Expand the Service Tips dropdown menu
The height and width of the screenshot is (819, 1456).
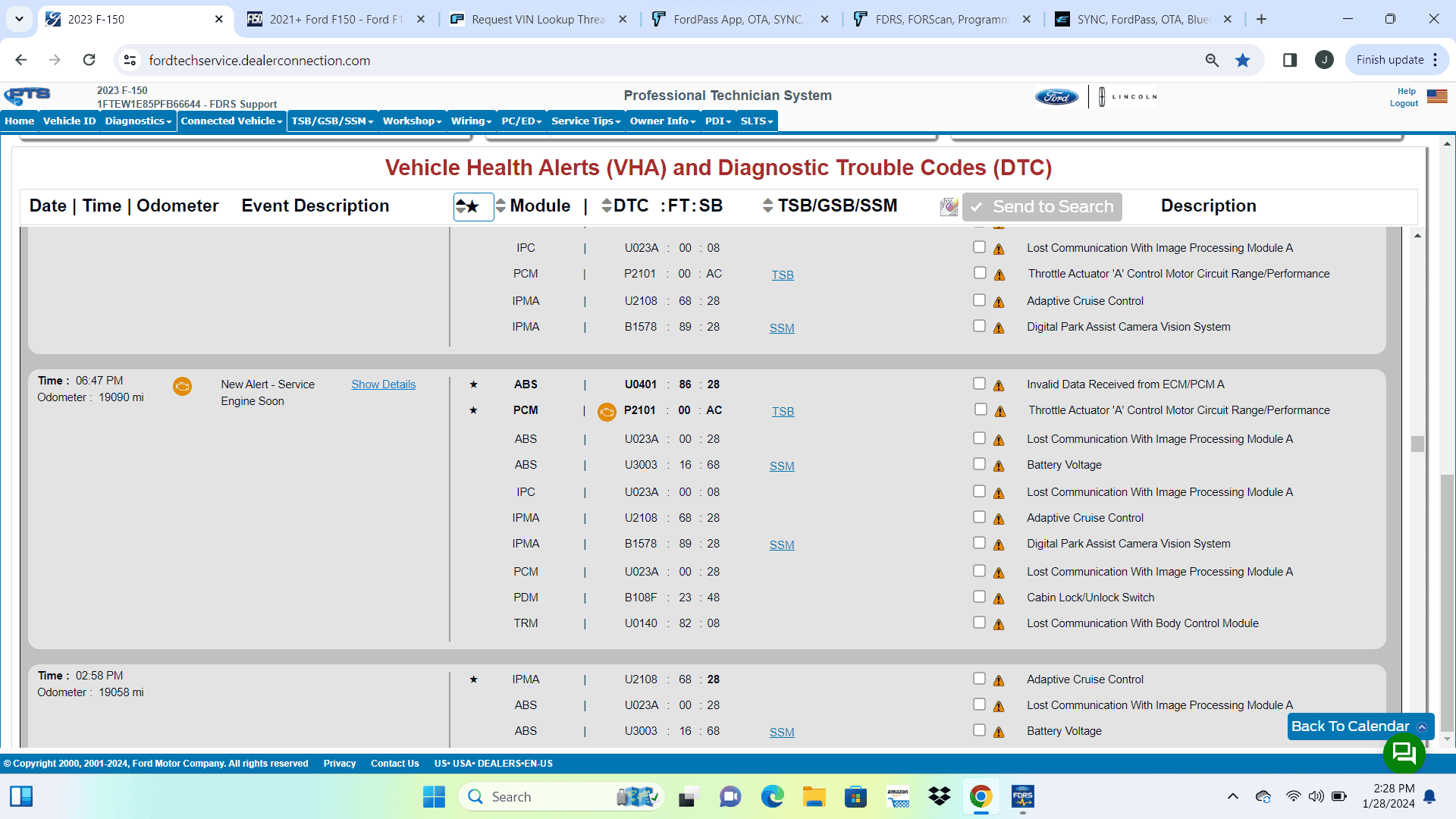[585, 121]
